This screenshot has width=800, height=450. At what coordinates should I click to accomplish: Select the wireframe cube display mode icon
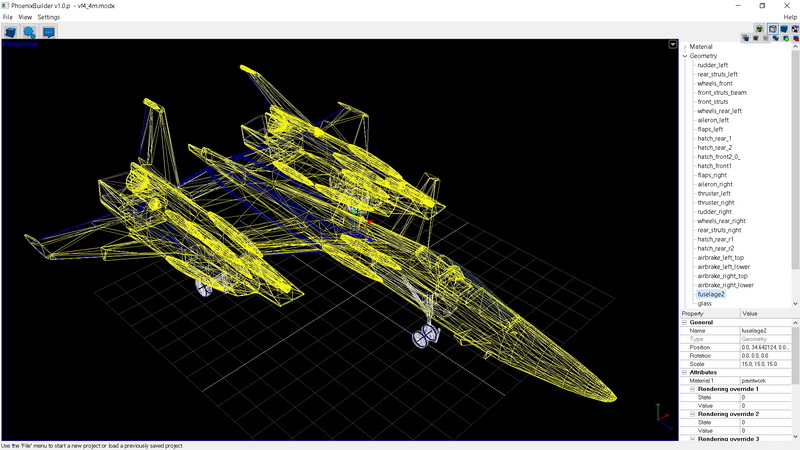point(773,29)
